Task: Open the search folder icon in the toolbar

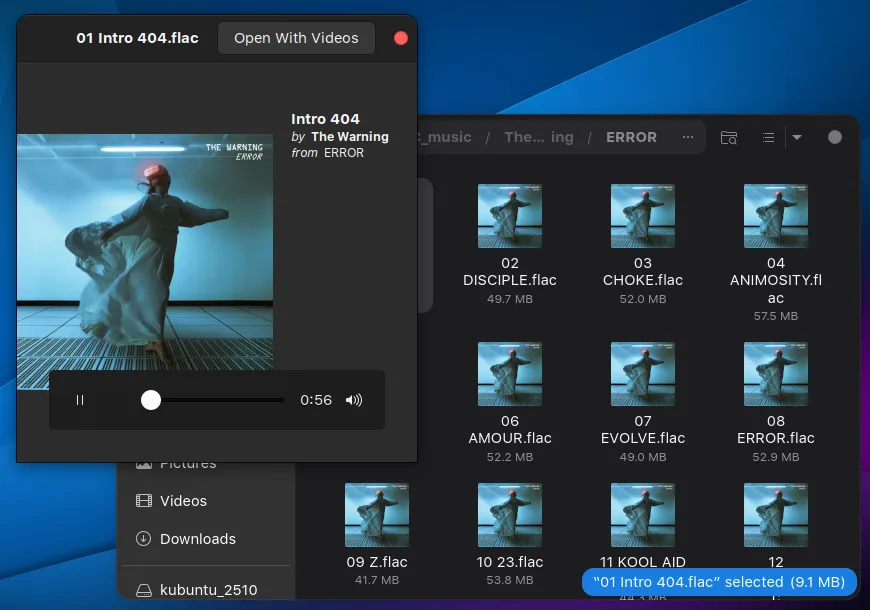Action: tap(729, 137)
